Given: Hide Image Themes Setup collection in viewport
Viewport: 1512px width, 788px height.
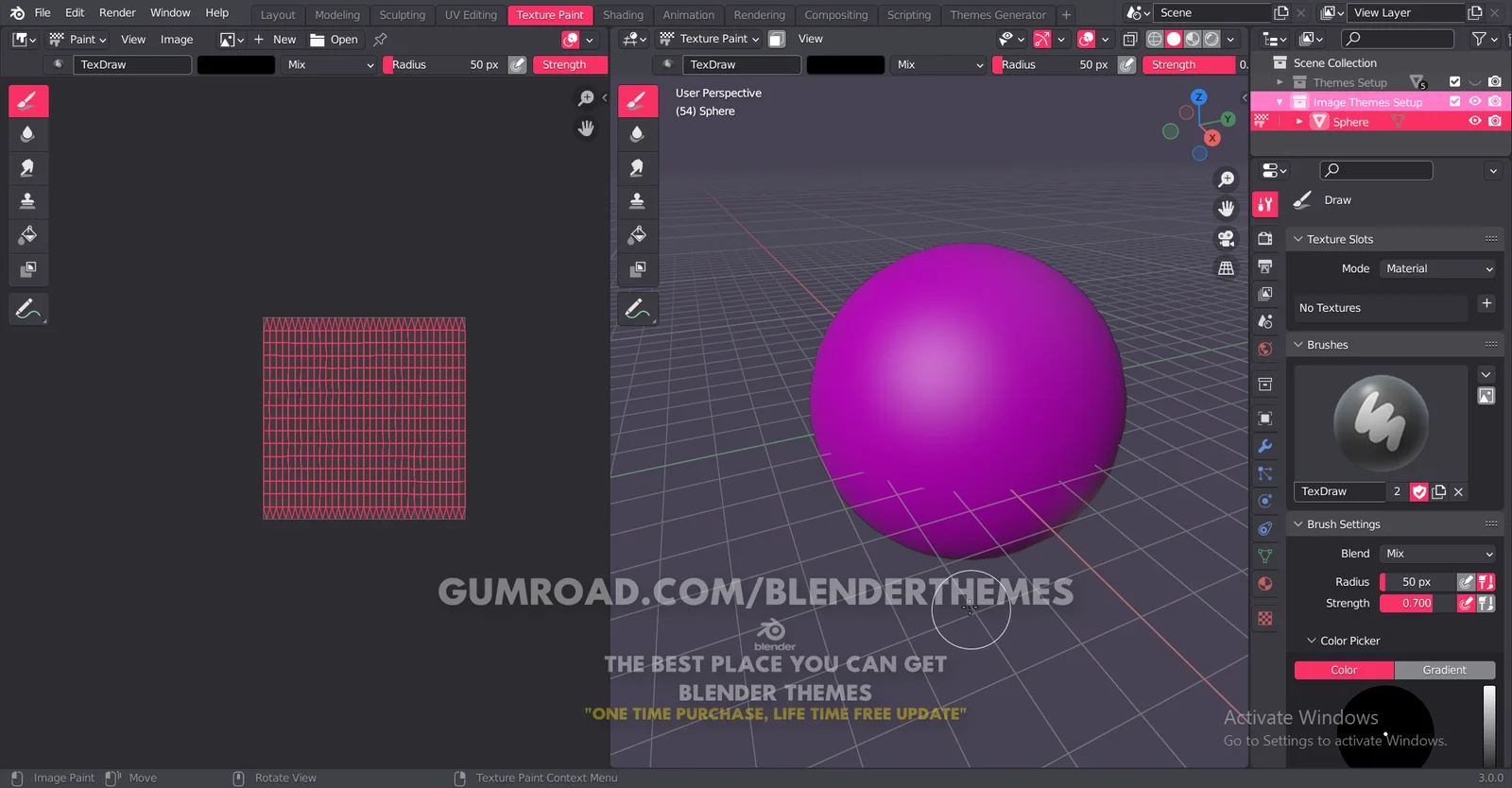Looking at the screenshot, I should [x=1474, y=102].
